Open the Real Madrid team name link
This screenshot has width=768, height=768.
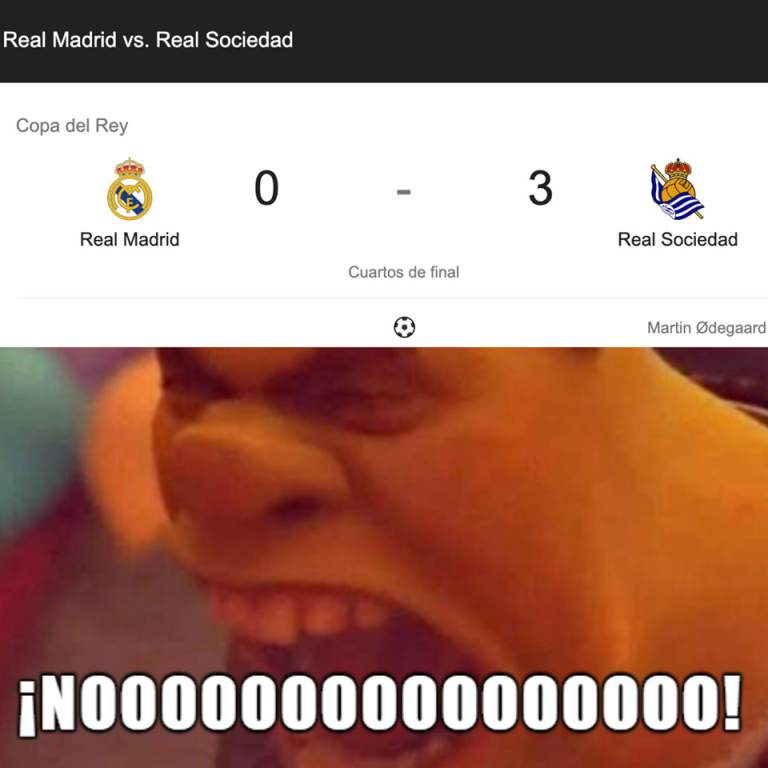point(130,240)
